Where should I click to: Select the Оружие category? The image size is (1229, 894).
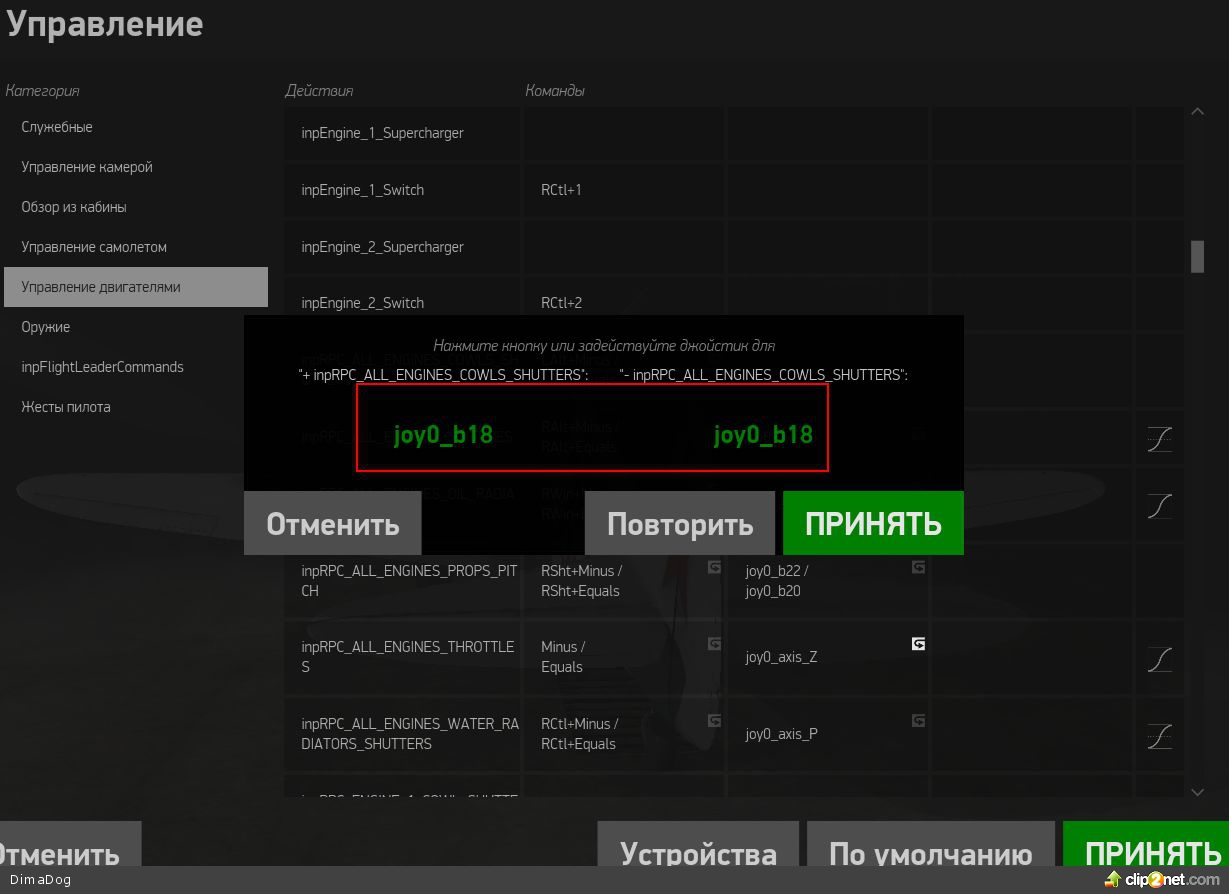point(136,327)
